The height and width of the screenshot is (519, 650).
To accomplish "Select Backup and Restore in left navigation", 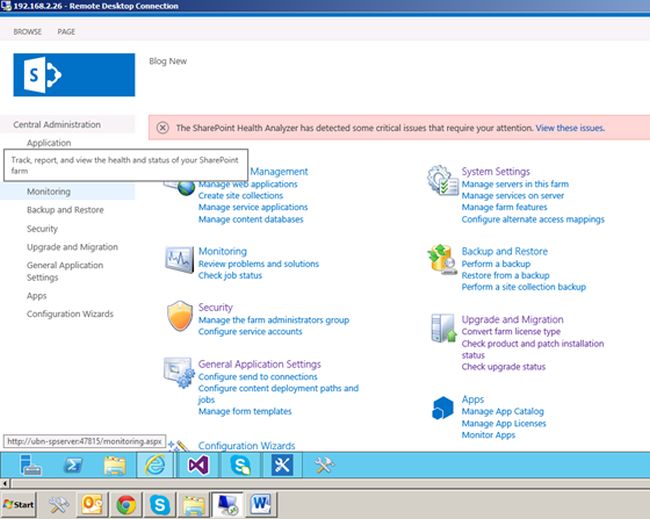I will (65, 210).
